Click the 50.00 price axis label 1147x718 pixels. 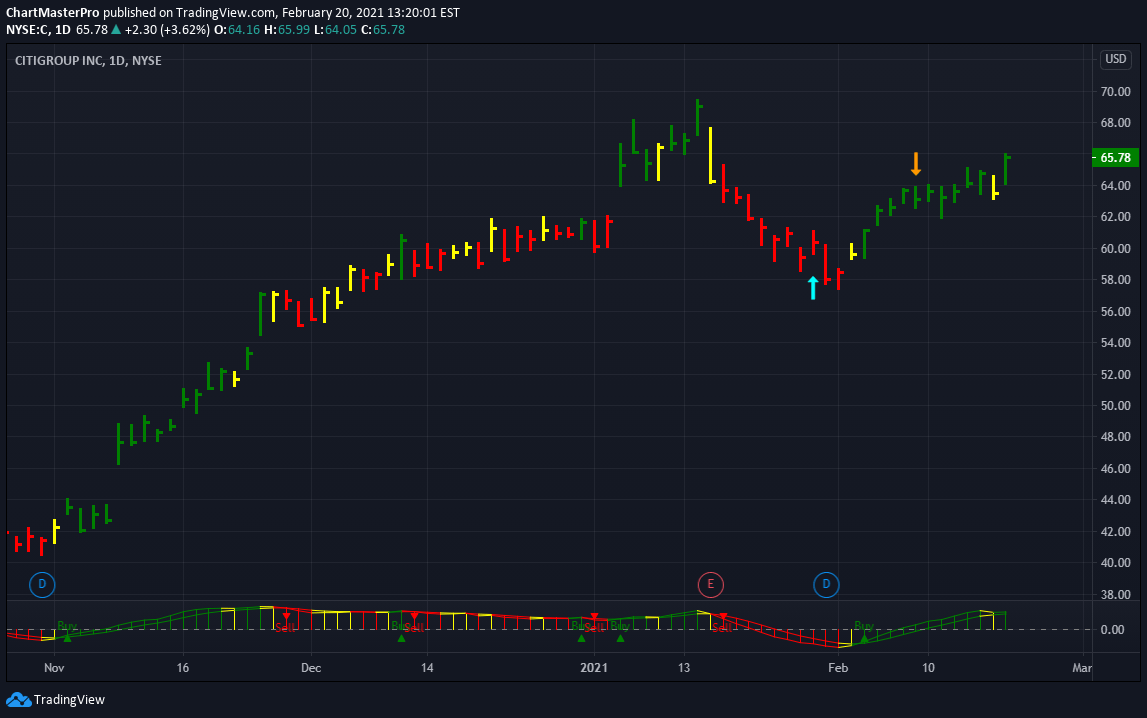pyautogui.click(x=1116, y=406)
